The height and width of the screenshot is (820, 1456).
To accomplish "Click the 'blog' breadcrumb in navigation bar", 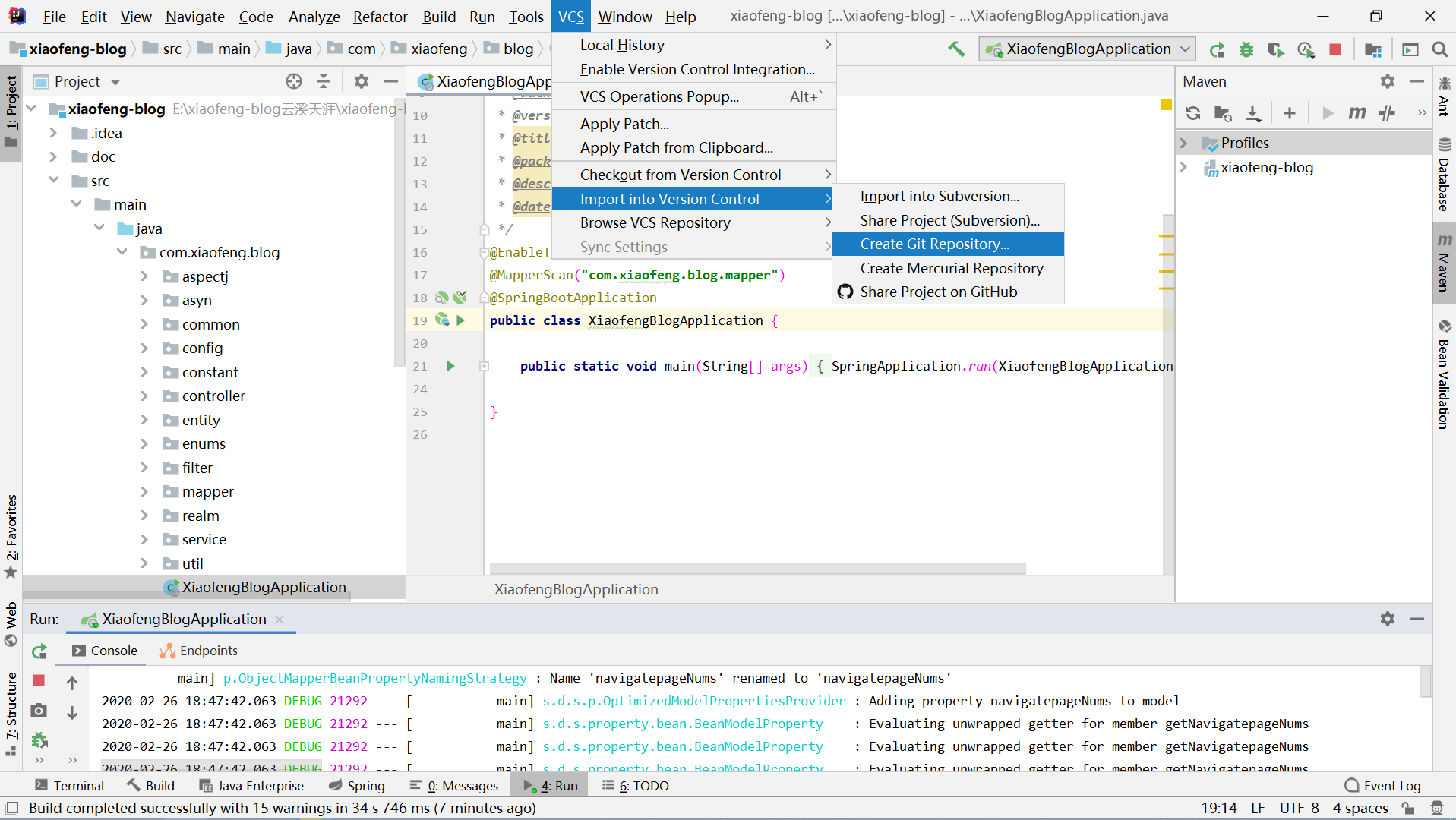I will pos(509,49).
